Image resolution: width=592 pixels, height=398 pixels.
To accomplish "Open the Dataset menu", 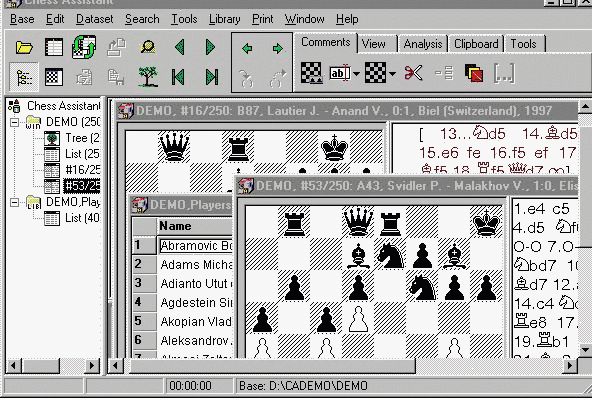I will [94, 19].
